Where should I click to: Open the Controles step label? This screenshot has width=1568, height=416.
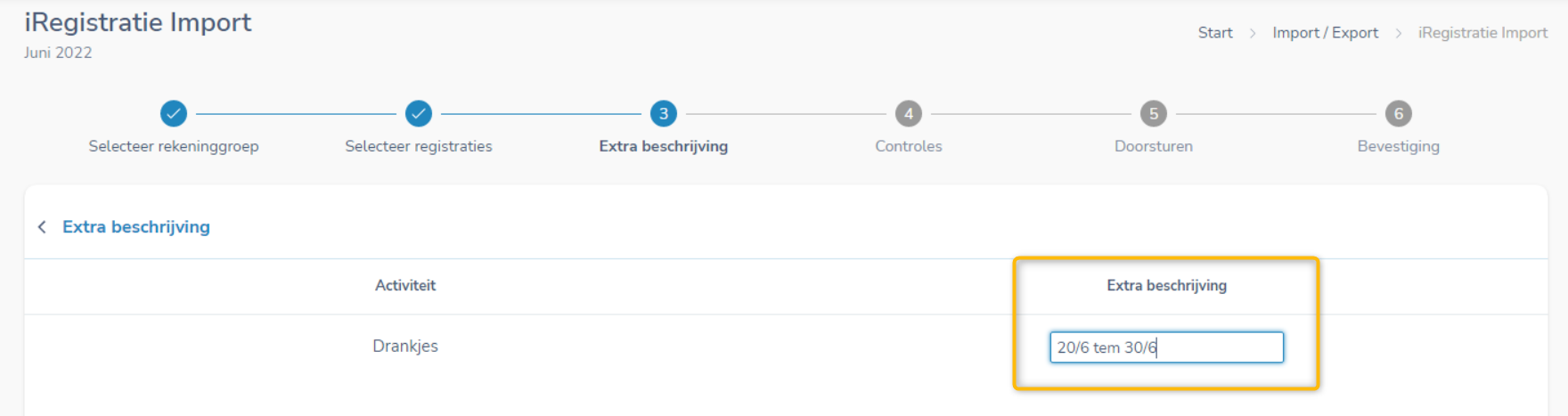(909, 146)
